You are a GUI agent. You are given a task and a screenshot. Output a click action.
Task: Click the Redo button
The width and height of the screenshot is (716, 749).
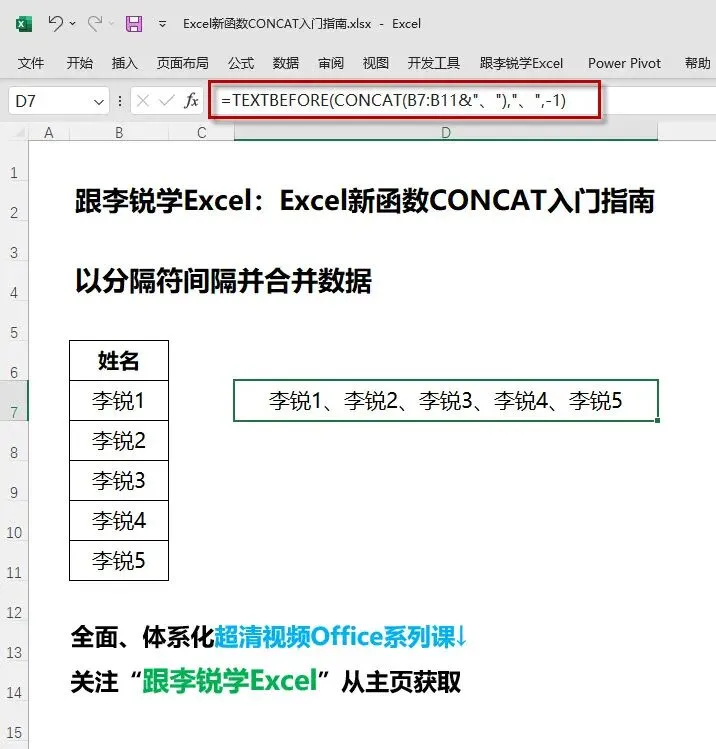pos(95,23)
